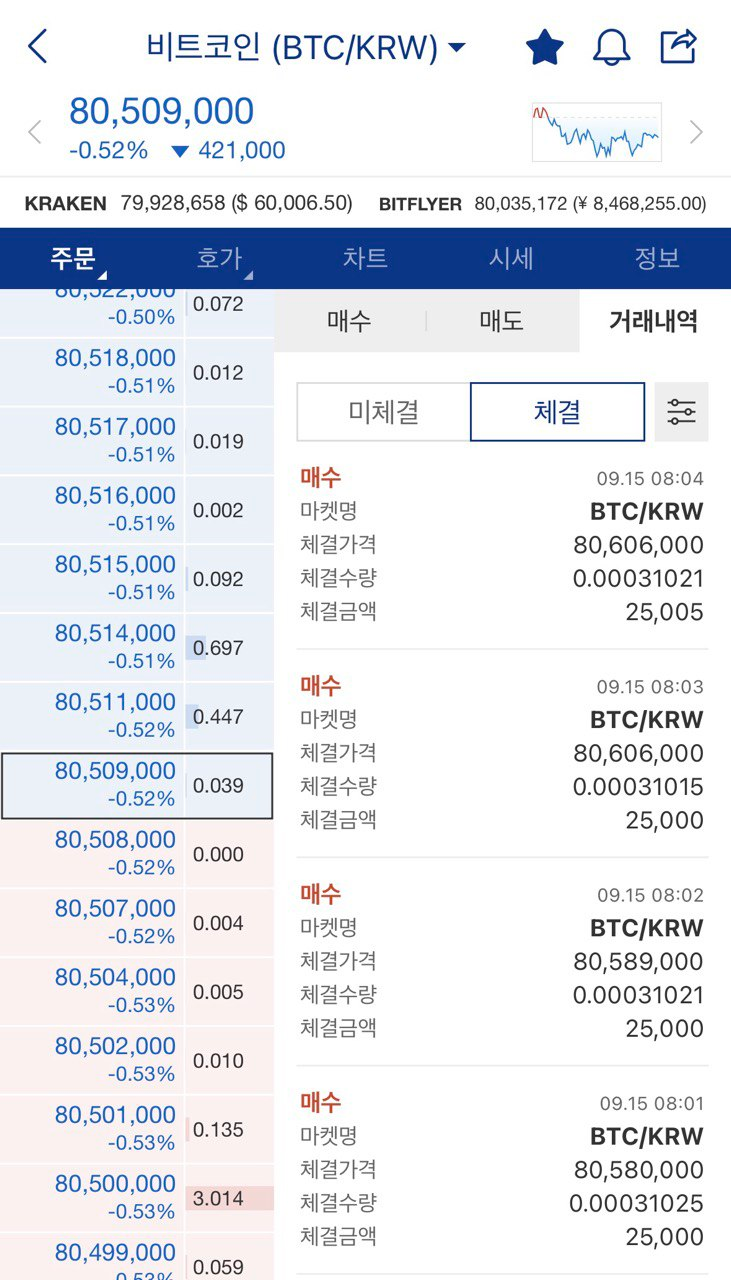
Task: Select the 미체결 toggle
Action: pyautogui.click(x=383, y=412)
